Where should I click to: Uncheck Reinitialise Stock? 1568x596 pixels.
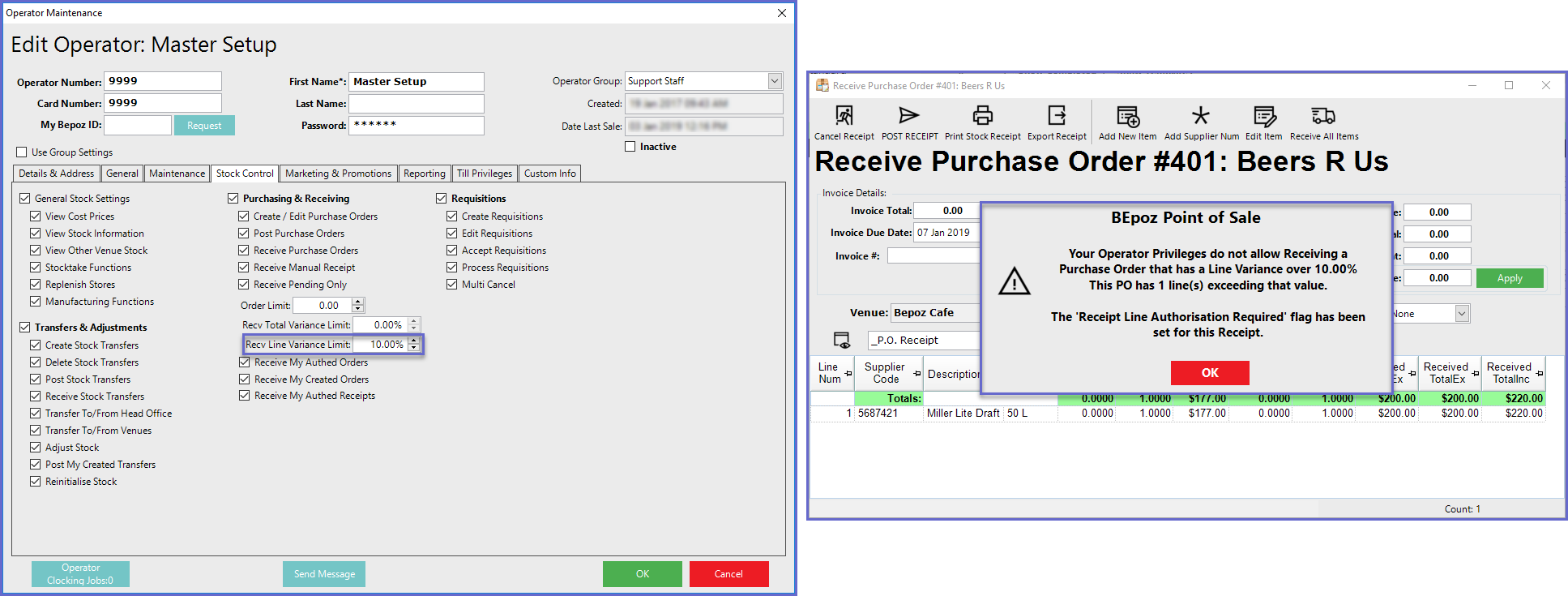[35, 481]
